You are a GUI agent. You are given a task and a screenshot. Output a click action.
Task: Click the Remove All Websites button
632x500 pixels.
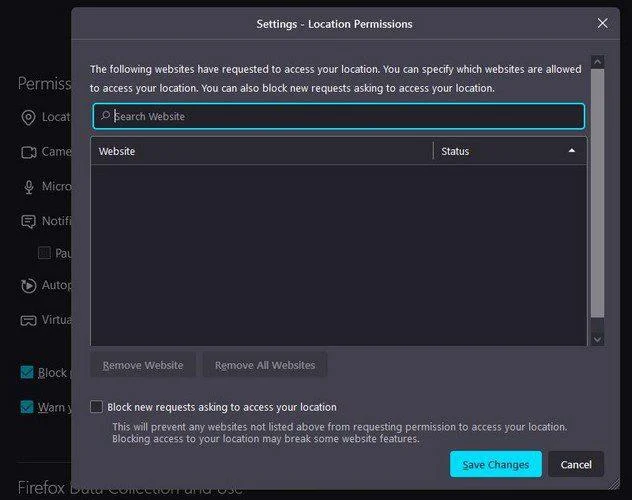(265, 365)
